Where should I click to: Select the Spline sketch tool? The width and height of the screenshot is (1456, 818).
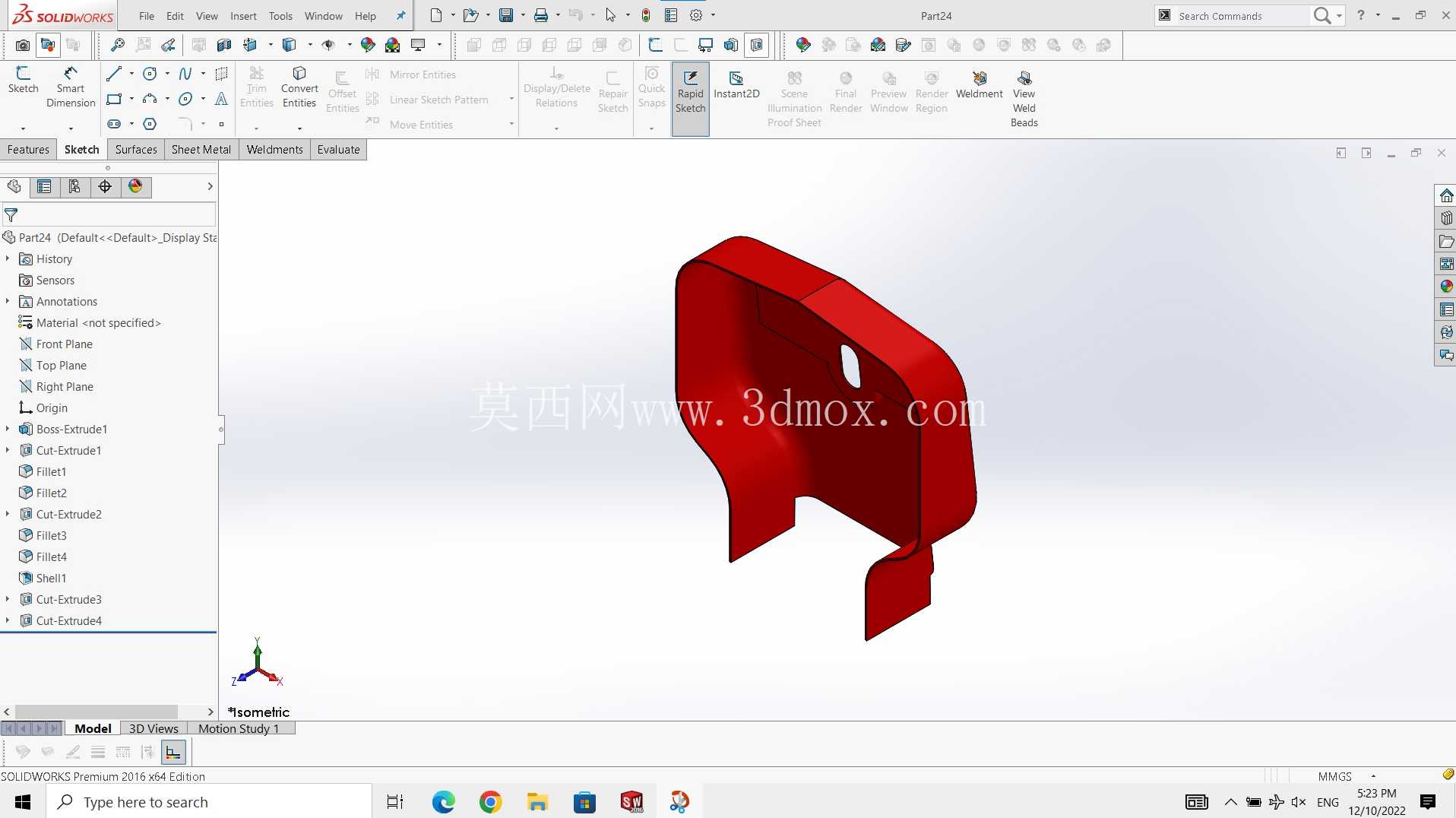pyautogui.click(x=185, y=74)
